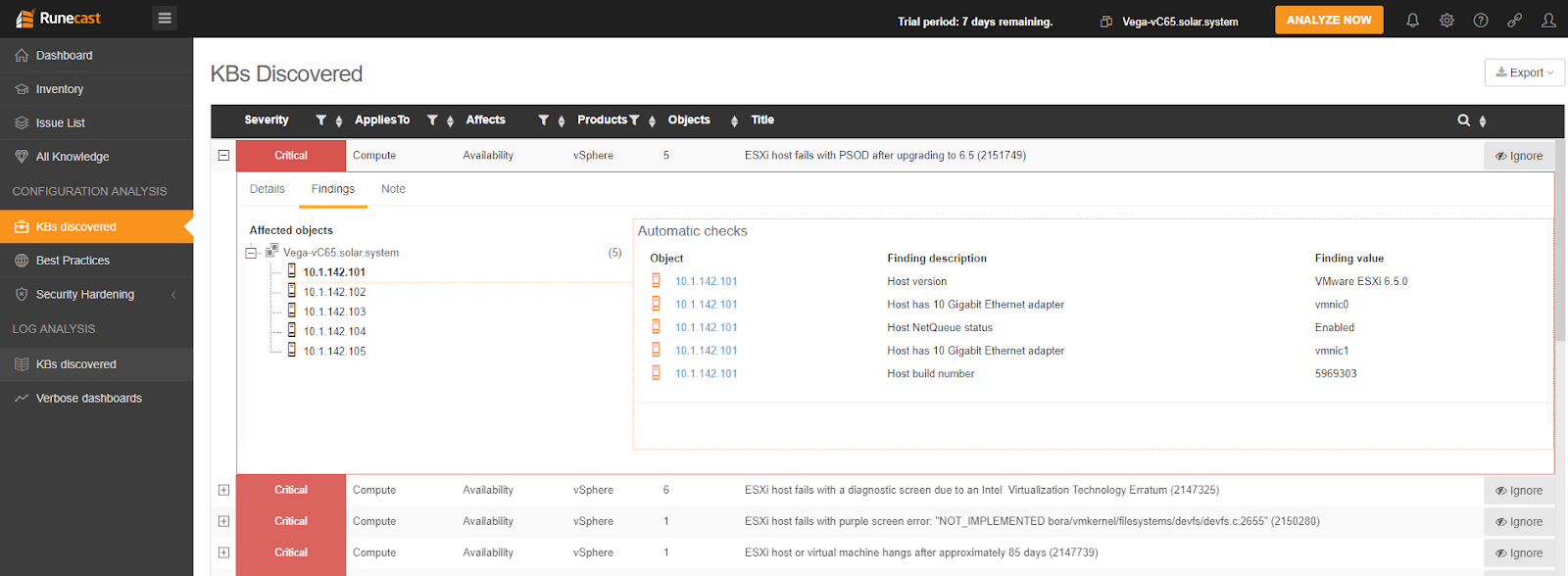Screen dimensions: 1568x576
Task: Expand Security Hardening submenu chevron
Action: point(173,295)
